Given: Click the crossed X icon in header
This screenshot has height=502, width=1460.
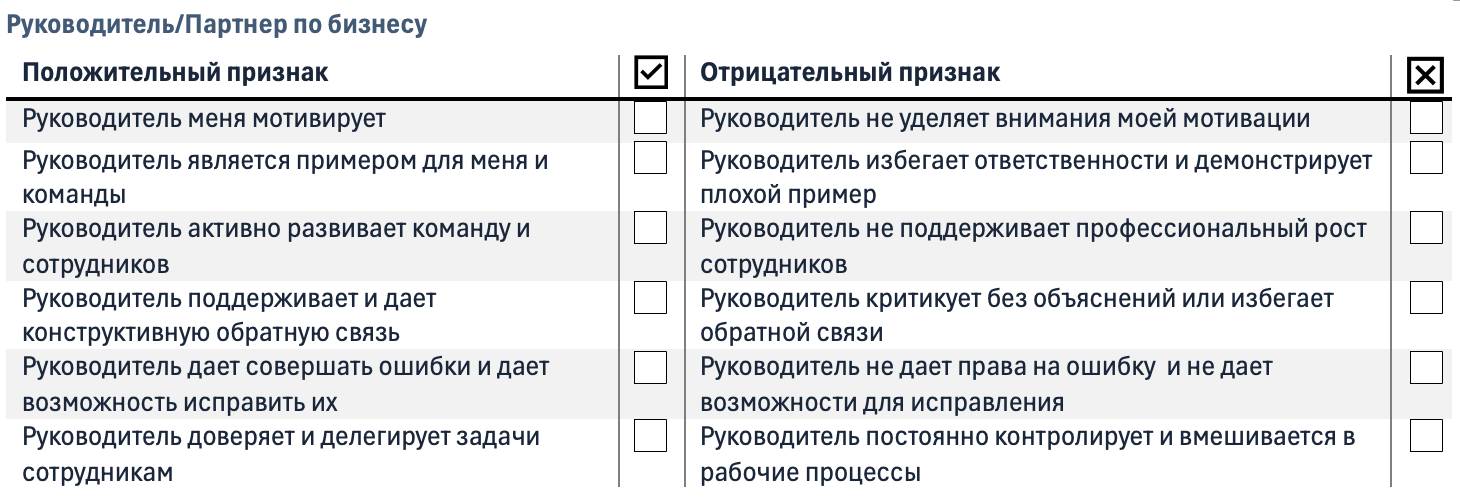Looking at the screenshot, I should pyautogui.click(x=1425, y=75).
